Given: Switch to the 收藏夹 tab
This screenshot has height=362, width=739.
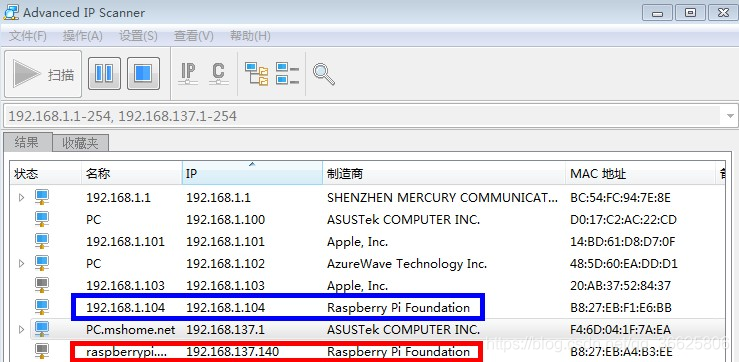Looking at the screenshot, I should click(80, 143).
